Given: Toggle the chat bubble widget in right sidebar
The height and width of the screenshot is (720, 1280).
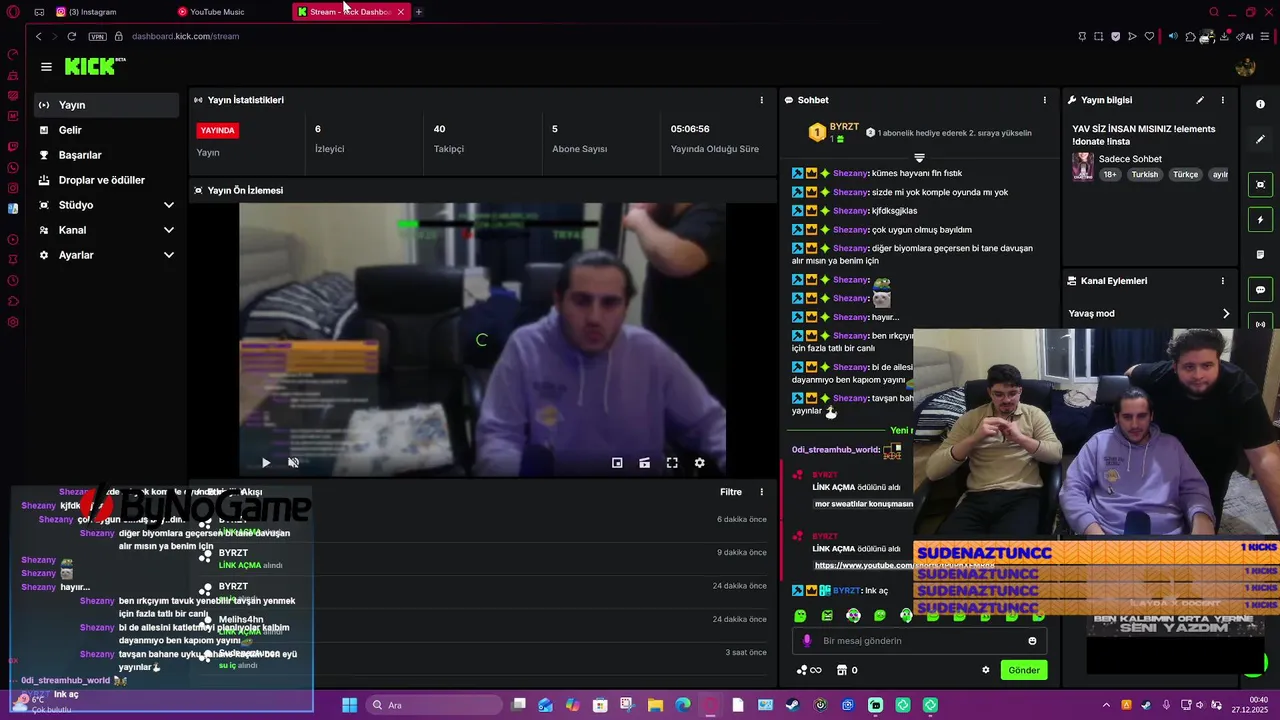Looking at the screenshot, I should coord(1260,290).
